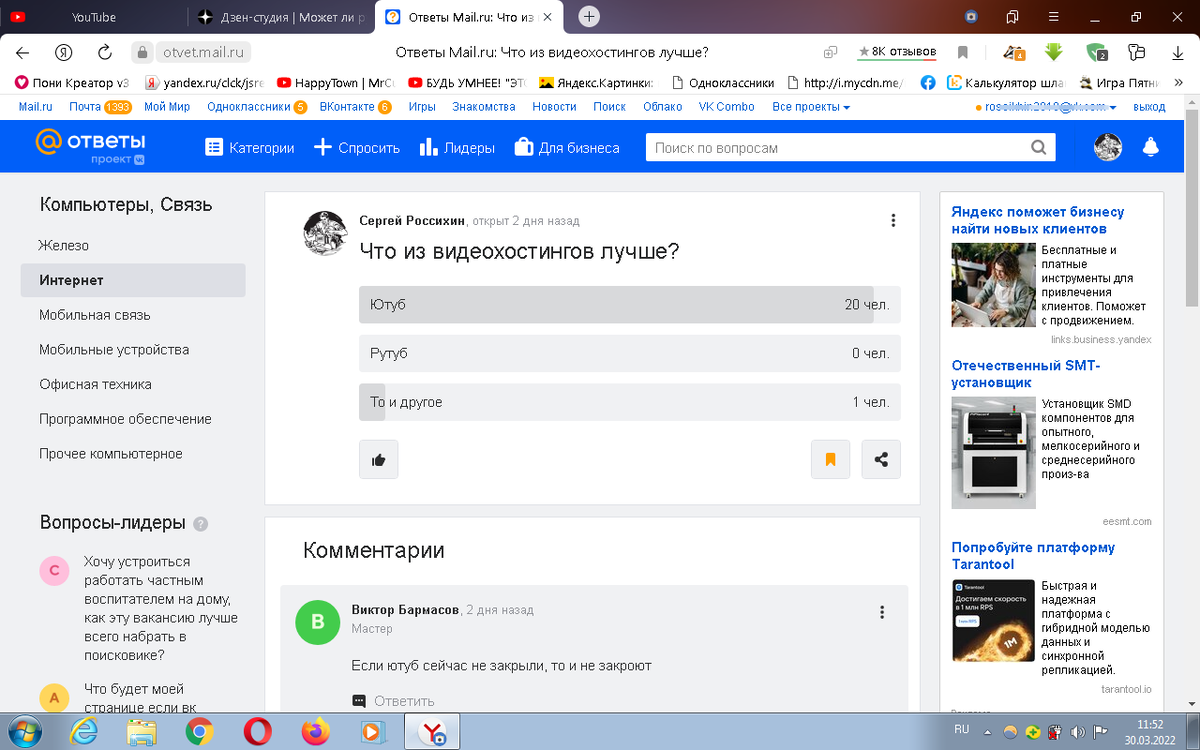Click the like thumbs-up button under the poll
Screen dimensions: 1200x750
coord(379,460)
